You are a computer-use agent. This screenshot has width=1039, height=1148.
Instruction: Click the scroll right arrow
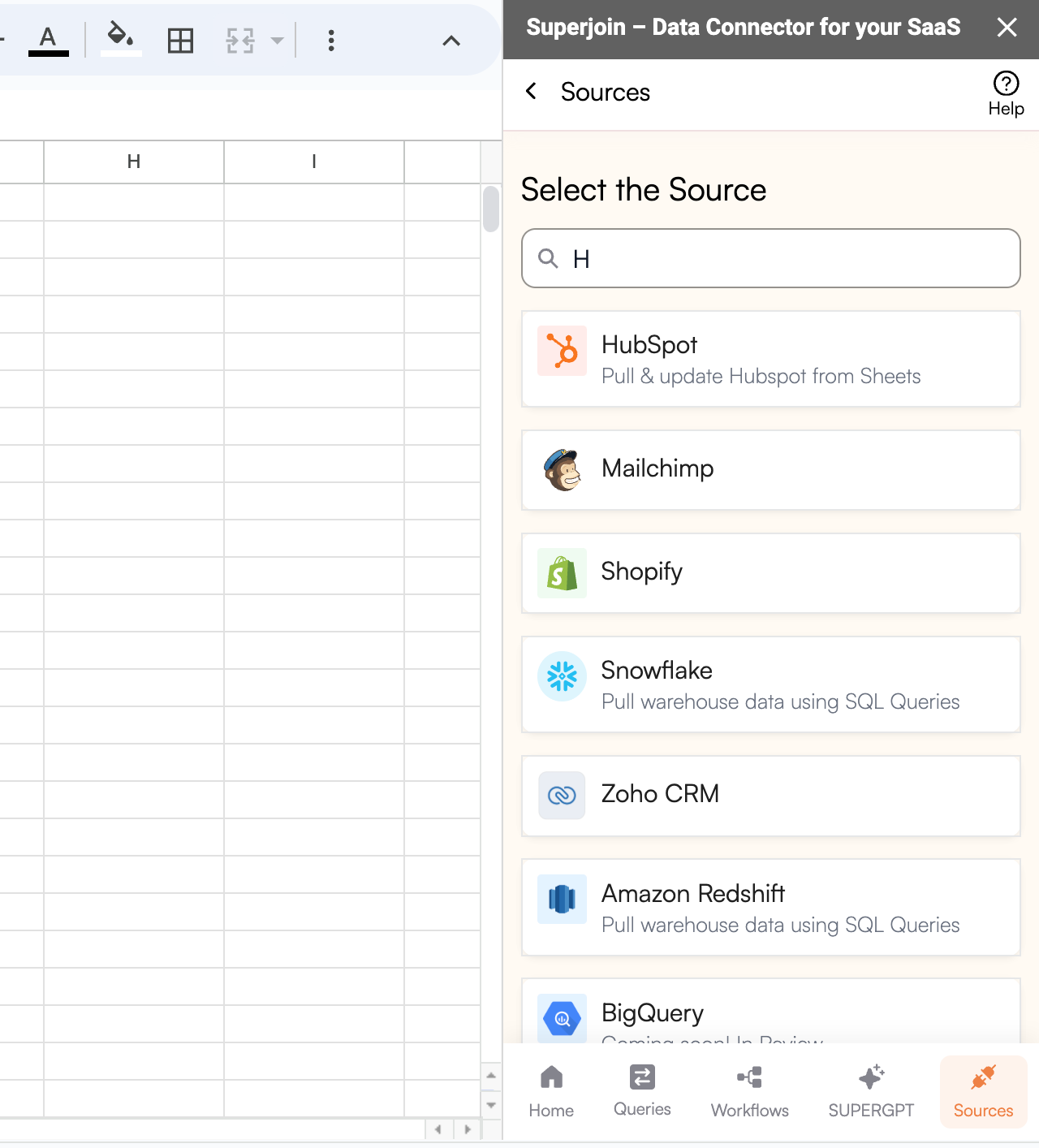pos(467,1129)
